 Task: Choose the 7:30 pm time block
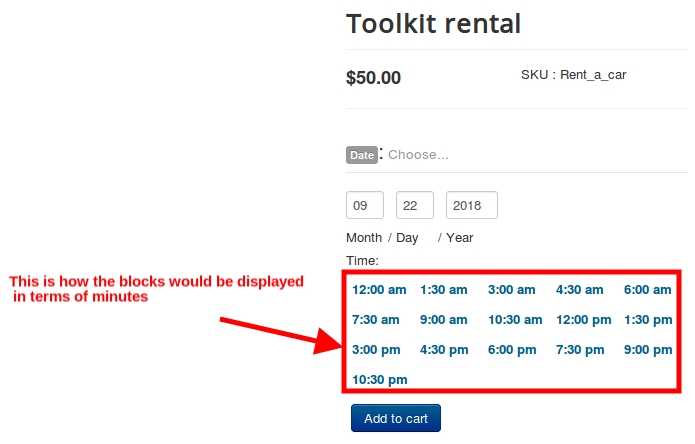click(x=580, y=350)
